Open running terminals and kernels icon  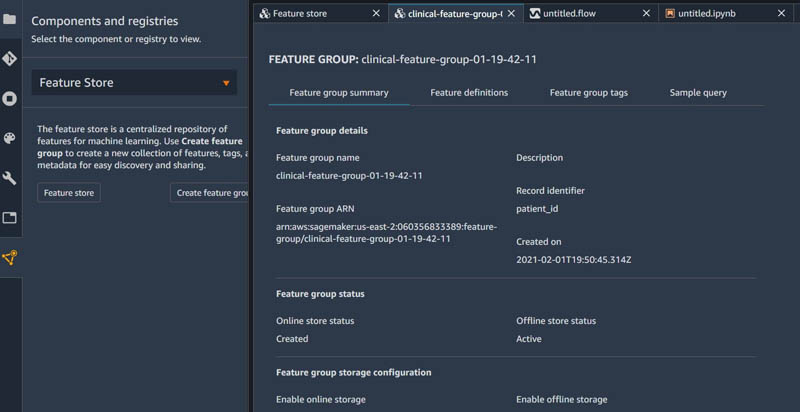[9, 98]
